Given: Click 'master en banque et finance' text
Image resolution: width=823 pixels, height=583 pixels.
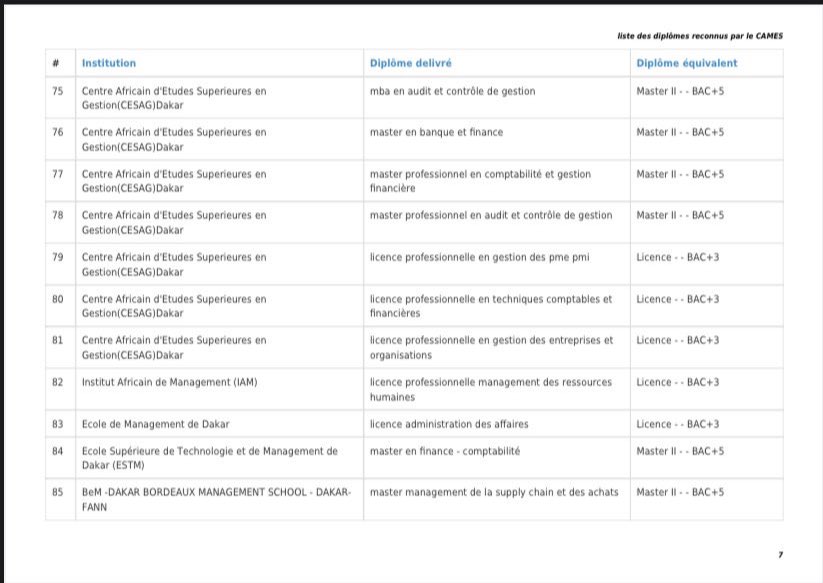Looking at the screenshot, I should tap(436, 132).
